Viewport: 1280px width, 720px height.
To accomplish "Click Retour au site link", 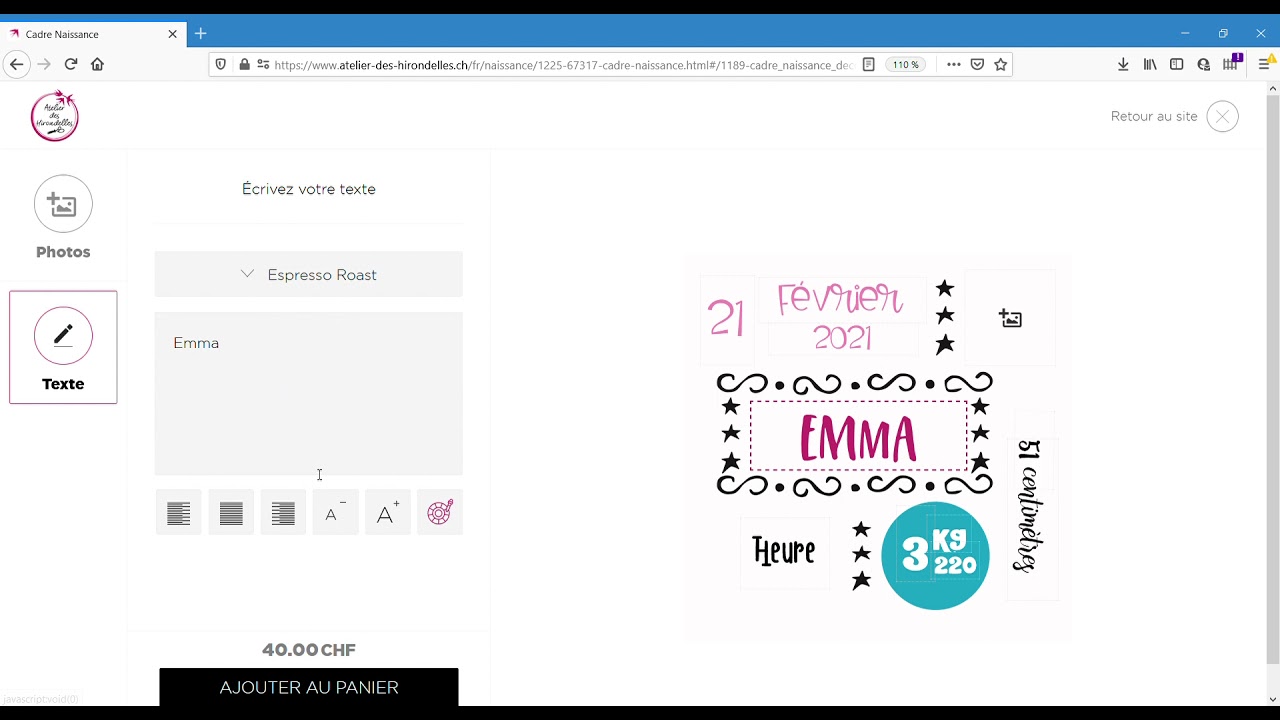I will pos(1153,116).
